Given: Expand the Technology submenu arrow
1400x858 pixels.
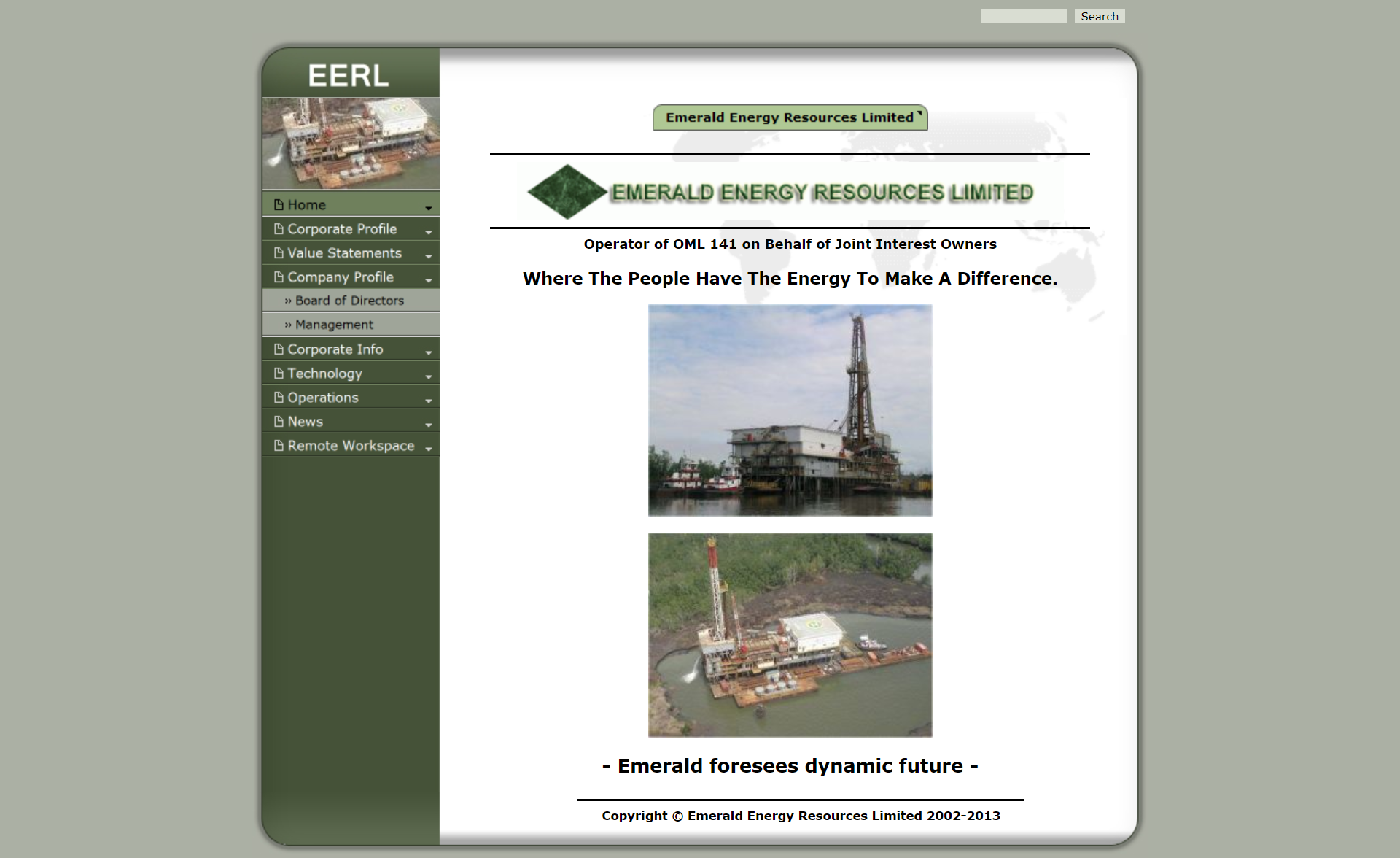Looking at the screenshot, I should pos(429,376).
